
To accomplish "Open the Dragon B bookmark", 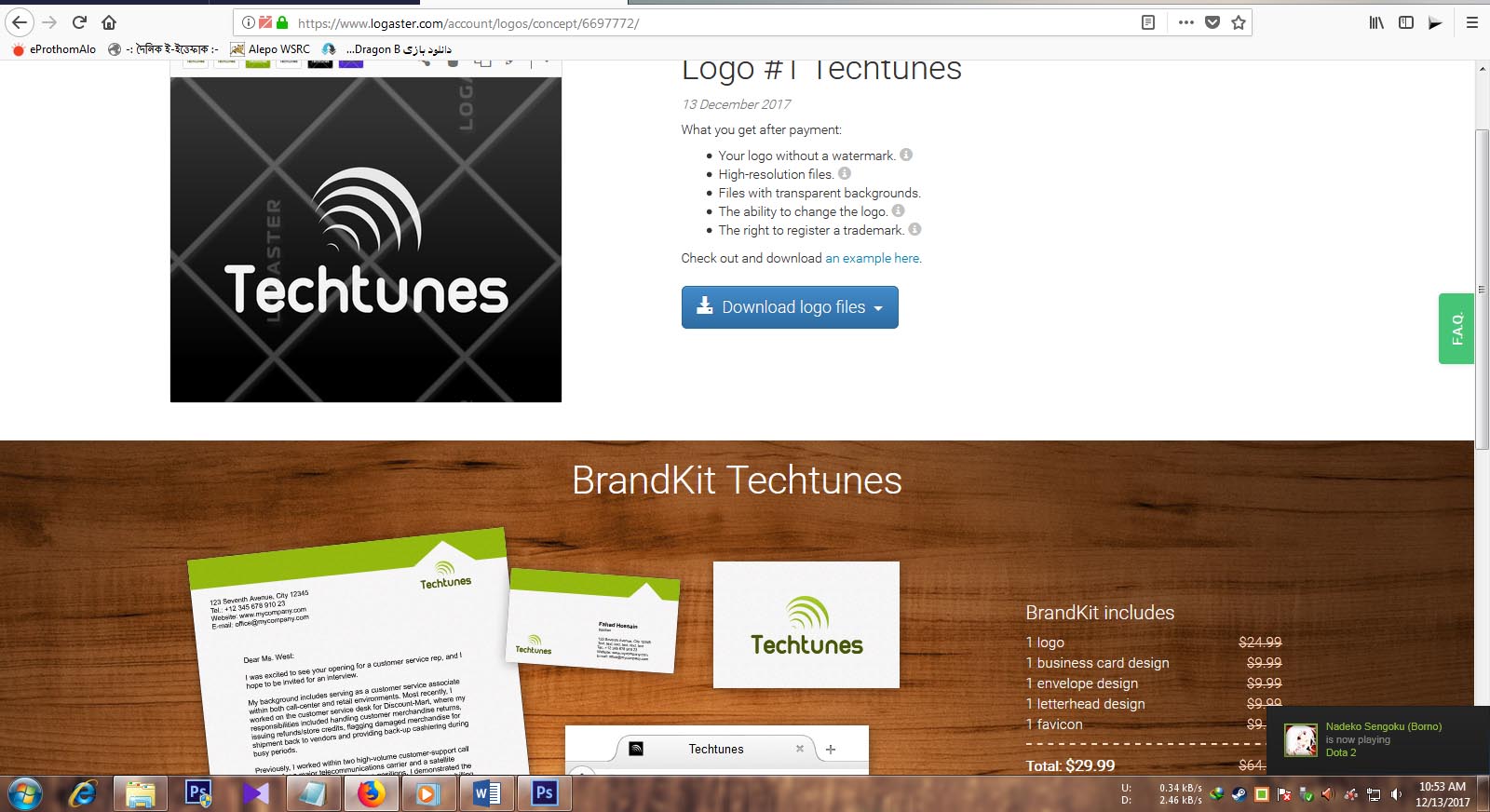I will 387,49.
